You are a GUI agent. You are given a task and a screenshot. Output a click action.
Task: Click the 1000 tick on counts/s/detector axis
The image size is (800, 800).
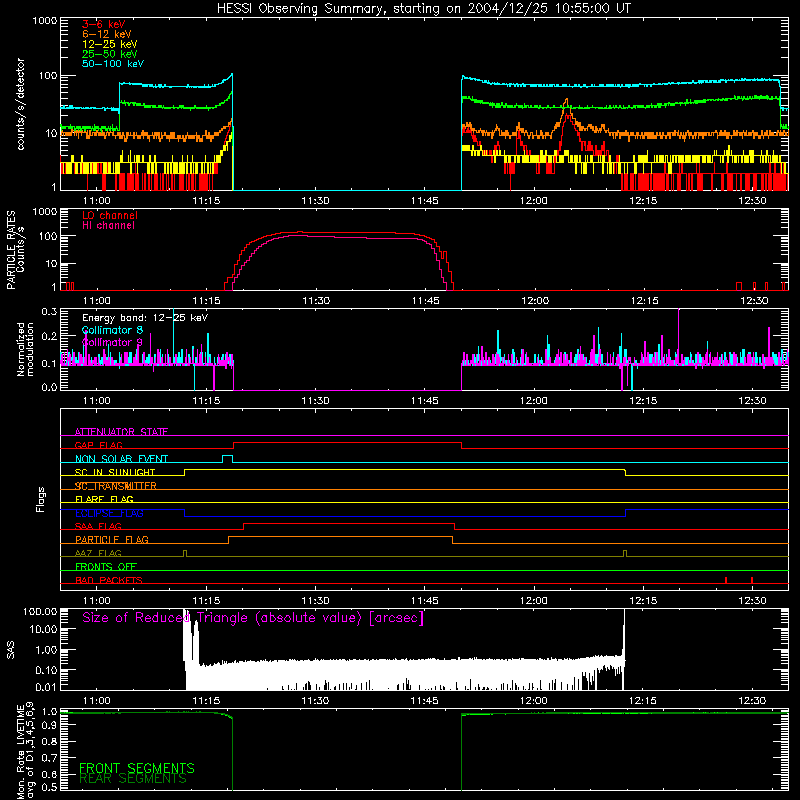click(44, 21)
